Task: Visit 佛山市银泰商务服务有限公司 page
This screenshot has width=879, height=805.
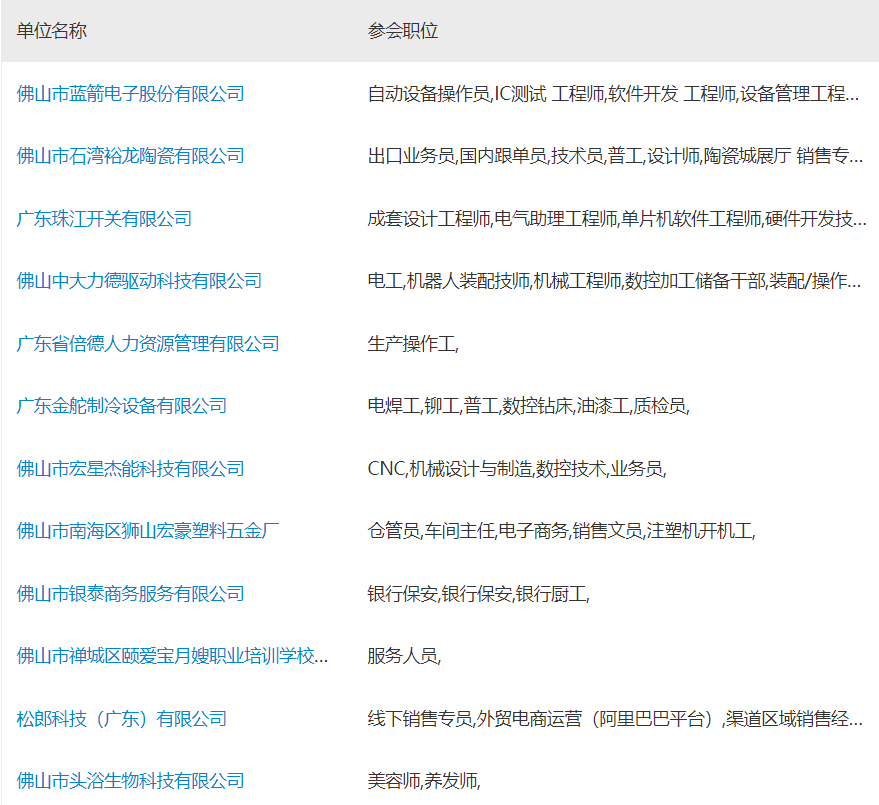Action: click(x=131, y=594)
